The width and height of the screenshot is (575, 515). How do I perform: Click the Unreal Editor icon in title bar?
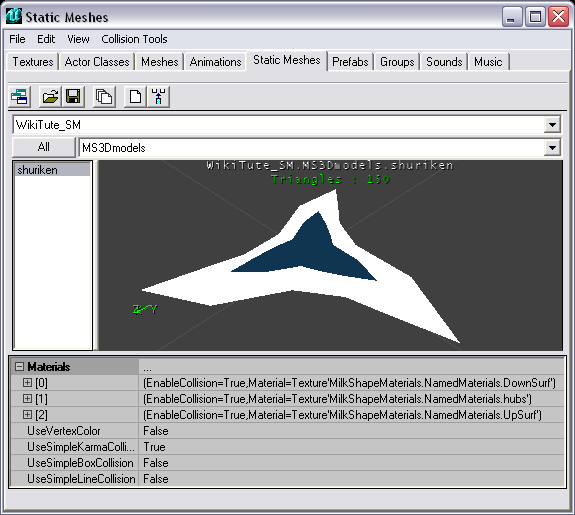pos(14,16)
